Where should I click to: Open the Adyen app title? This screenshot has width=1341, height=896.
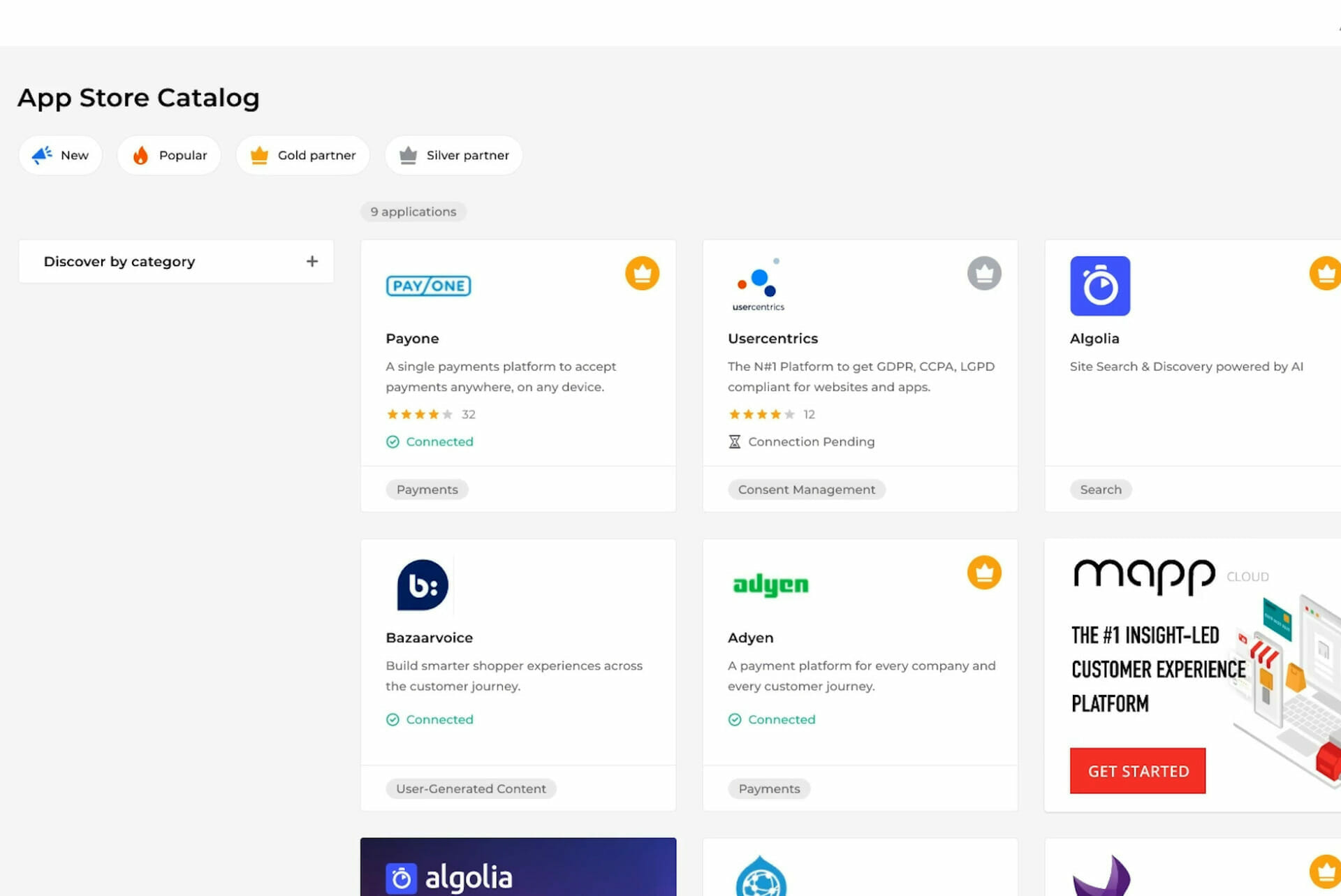(750, 638)
